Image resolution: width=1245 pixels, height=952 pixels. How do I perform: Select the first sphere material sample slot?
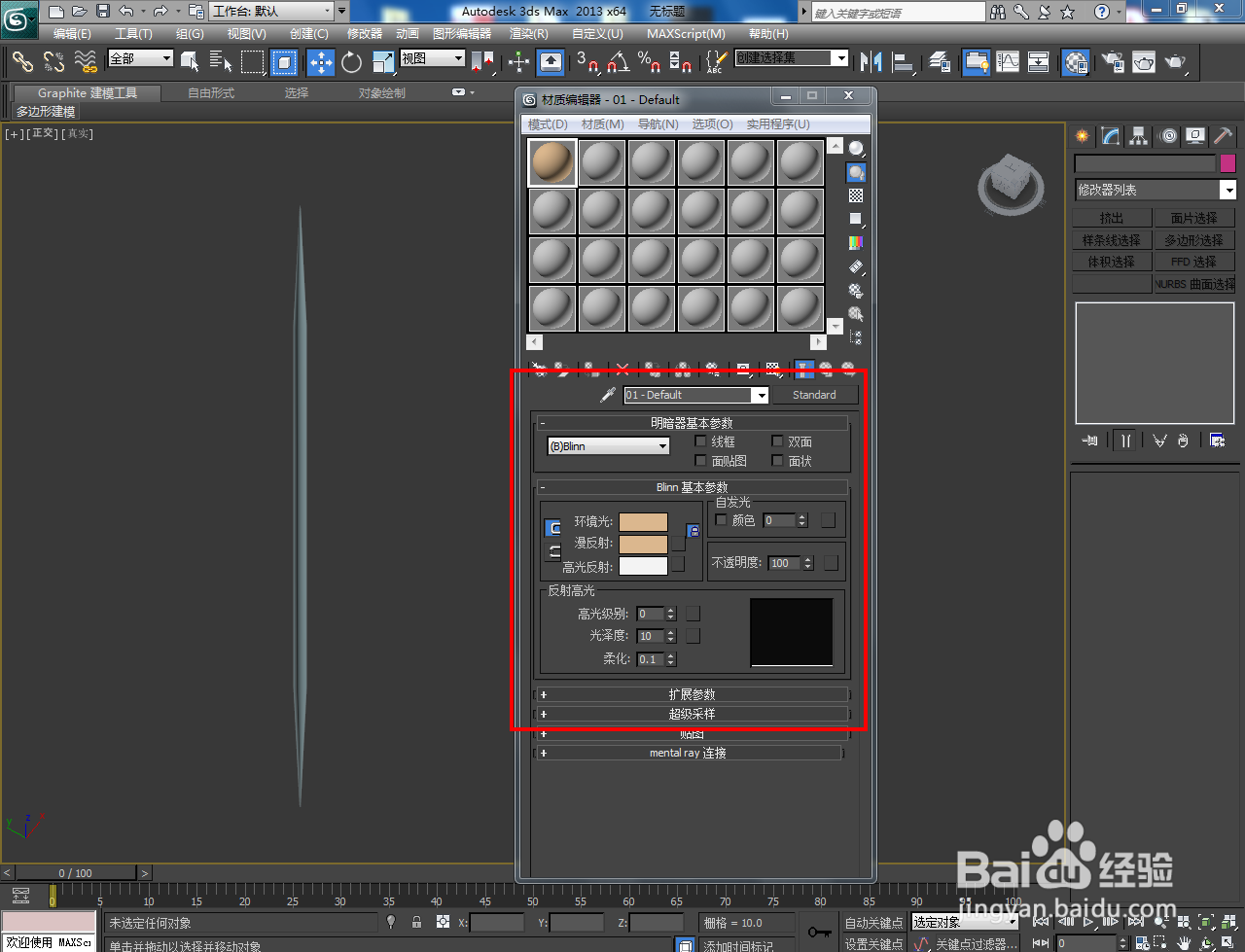(x=551, y=161)
